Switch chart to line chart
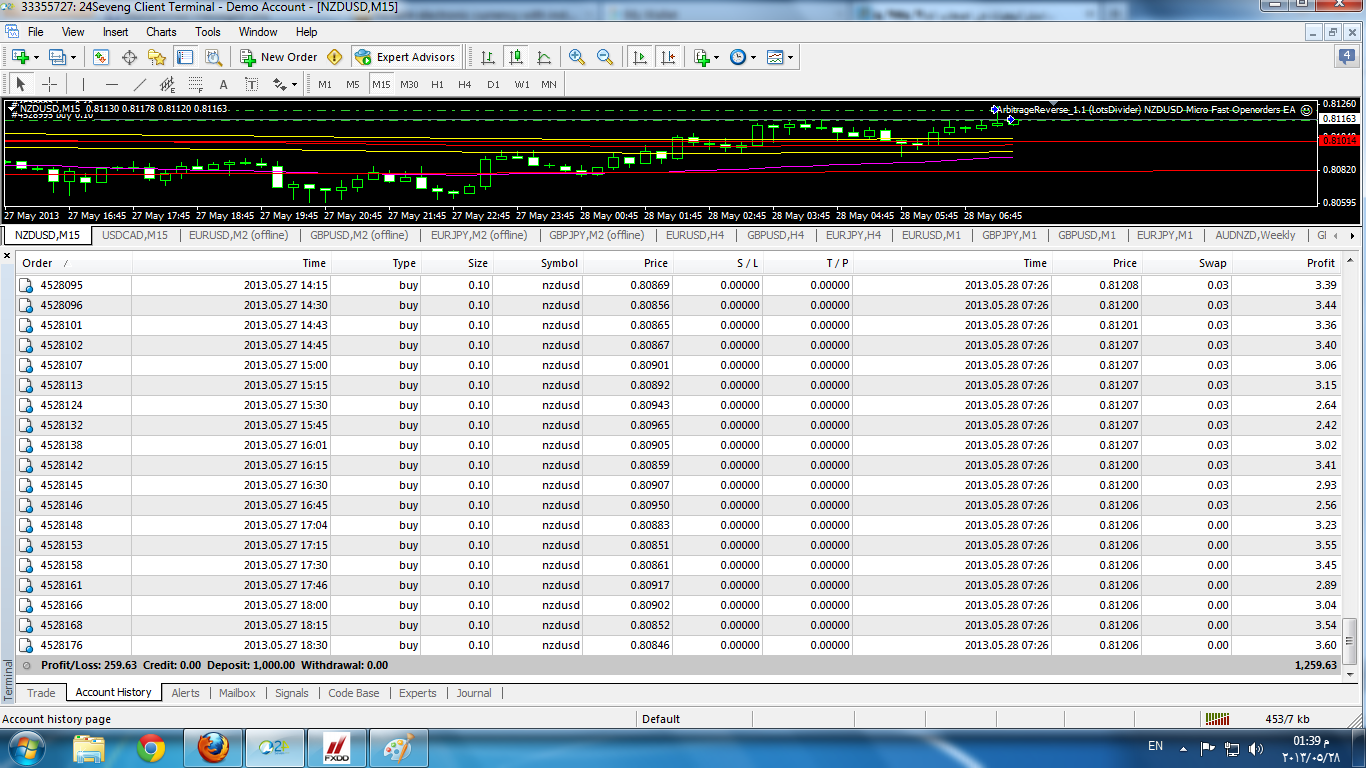This screenshot has width=1366, height=768. 543,57
